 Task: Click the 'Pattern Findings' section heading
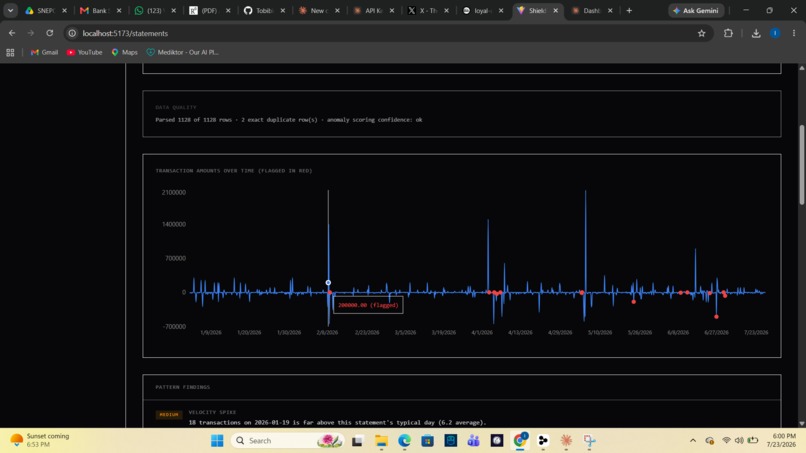182,387
